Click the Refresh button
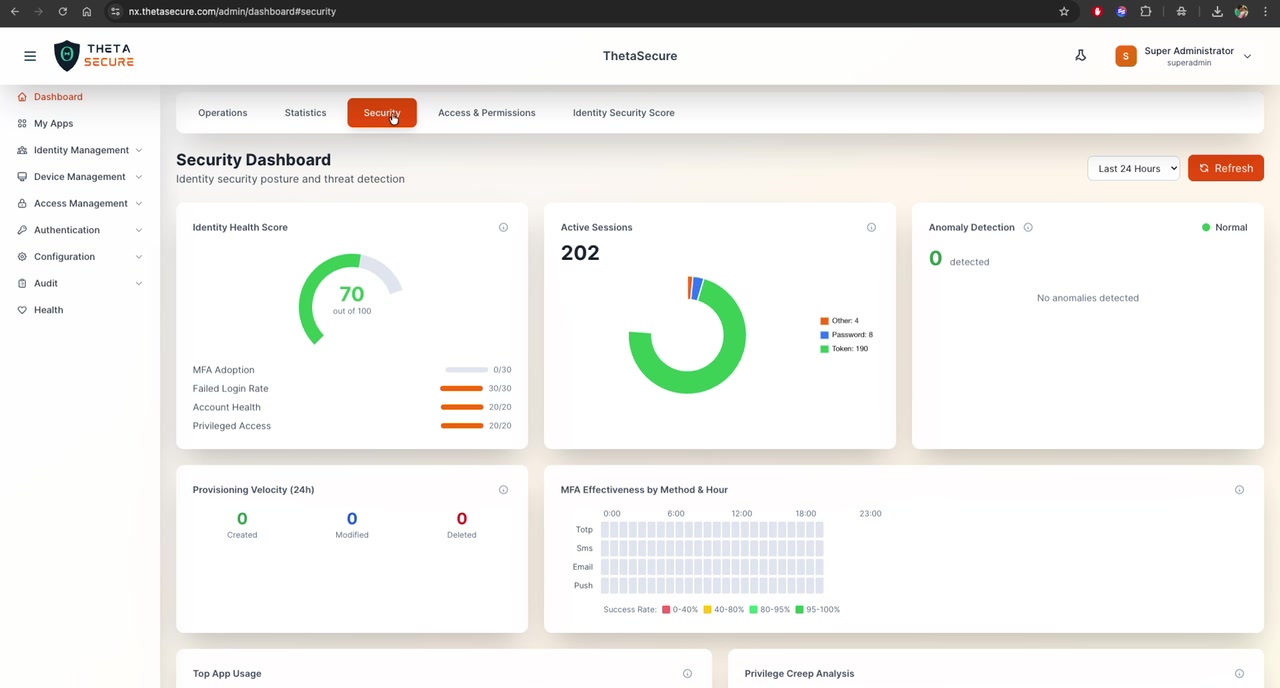 click(1226, 168)
